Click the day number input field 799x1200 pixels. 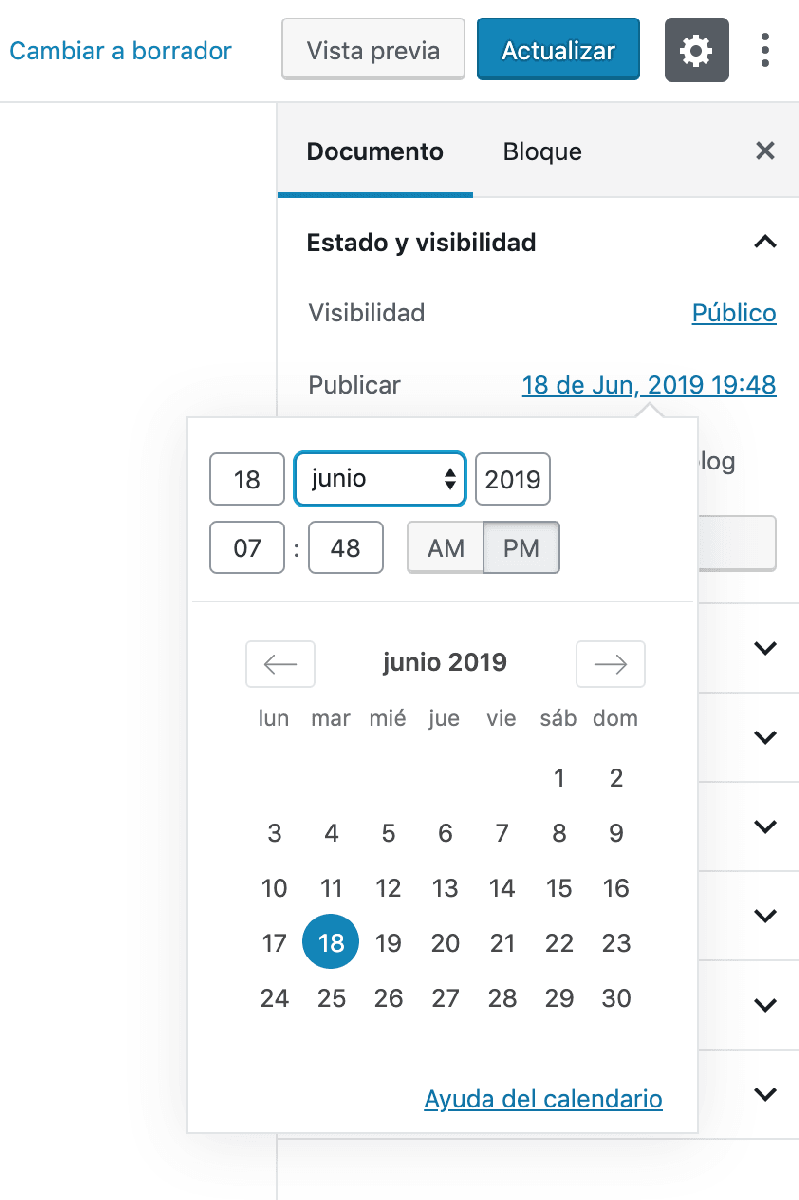pos(247,479)
